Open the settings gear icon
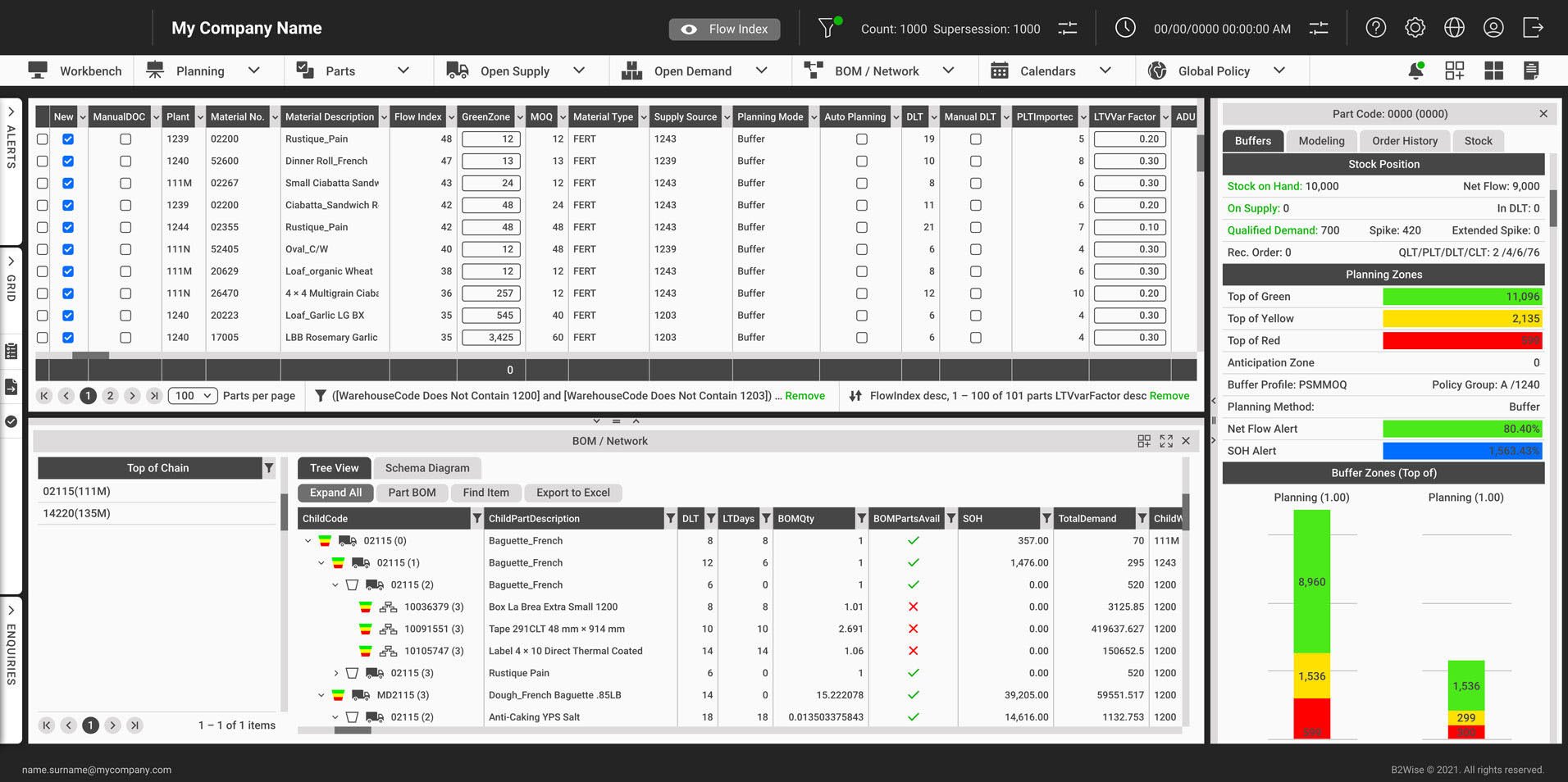Screen dimensions: 1568x782 1415,28
